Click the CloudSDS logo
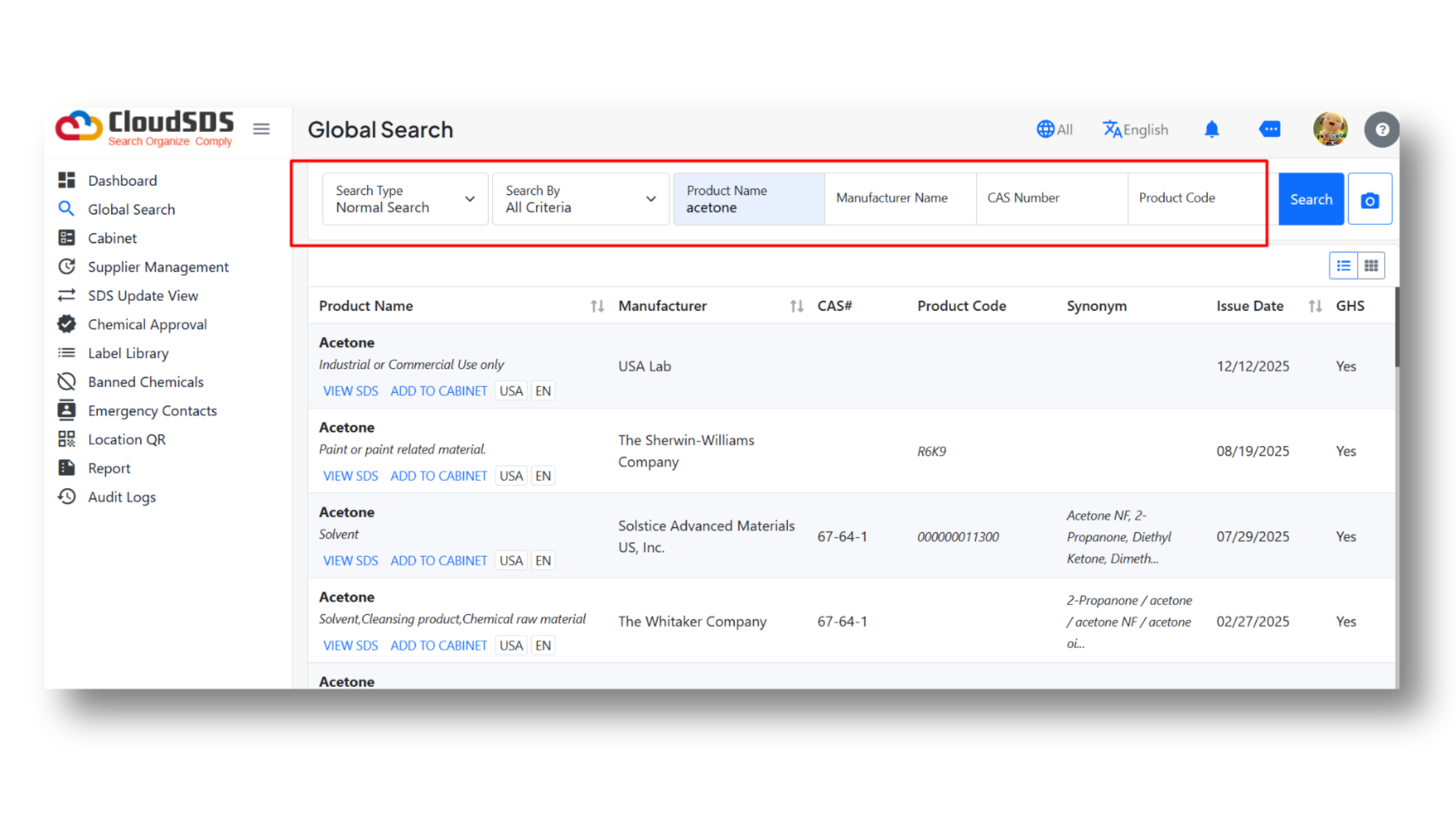The image size is (1456, 819). (144, 128)
